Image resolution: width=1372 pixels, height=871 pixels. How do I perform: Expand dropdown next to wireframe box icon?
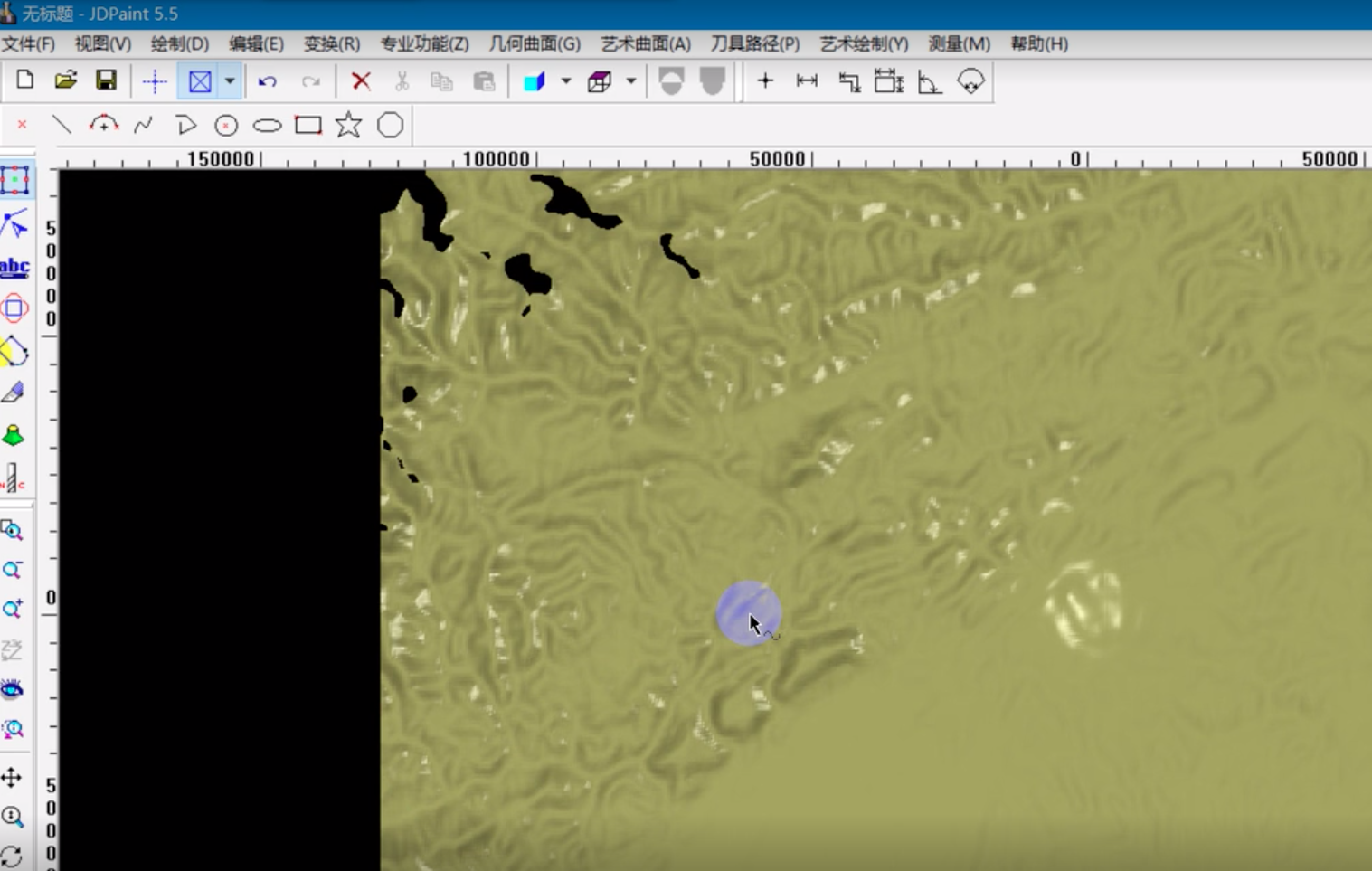(x=631, y=81)
